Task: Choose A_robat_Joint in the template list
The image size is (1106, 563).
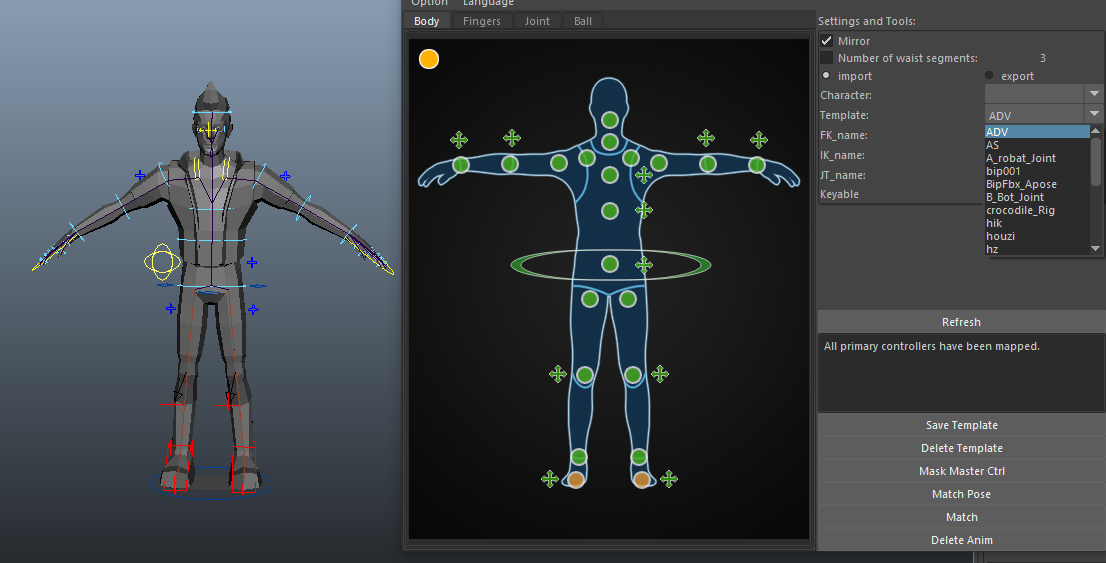Action: click(1037, 158)
